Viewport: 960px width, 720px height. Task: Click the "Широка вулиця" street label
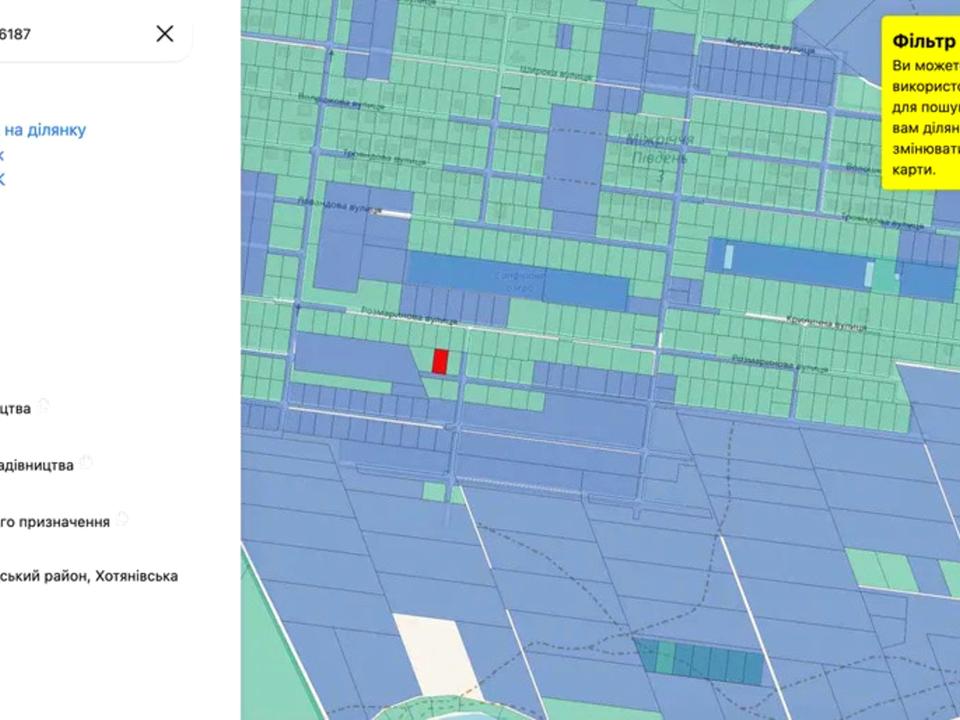click(556, 73)
